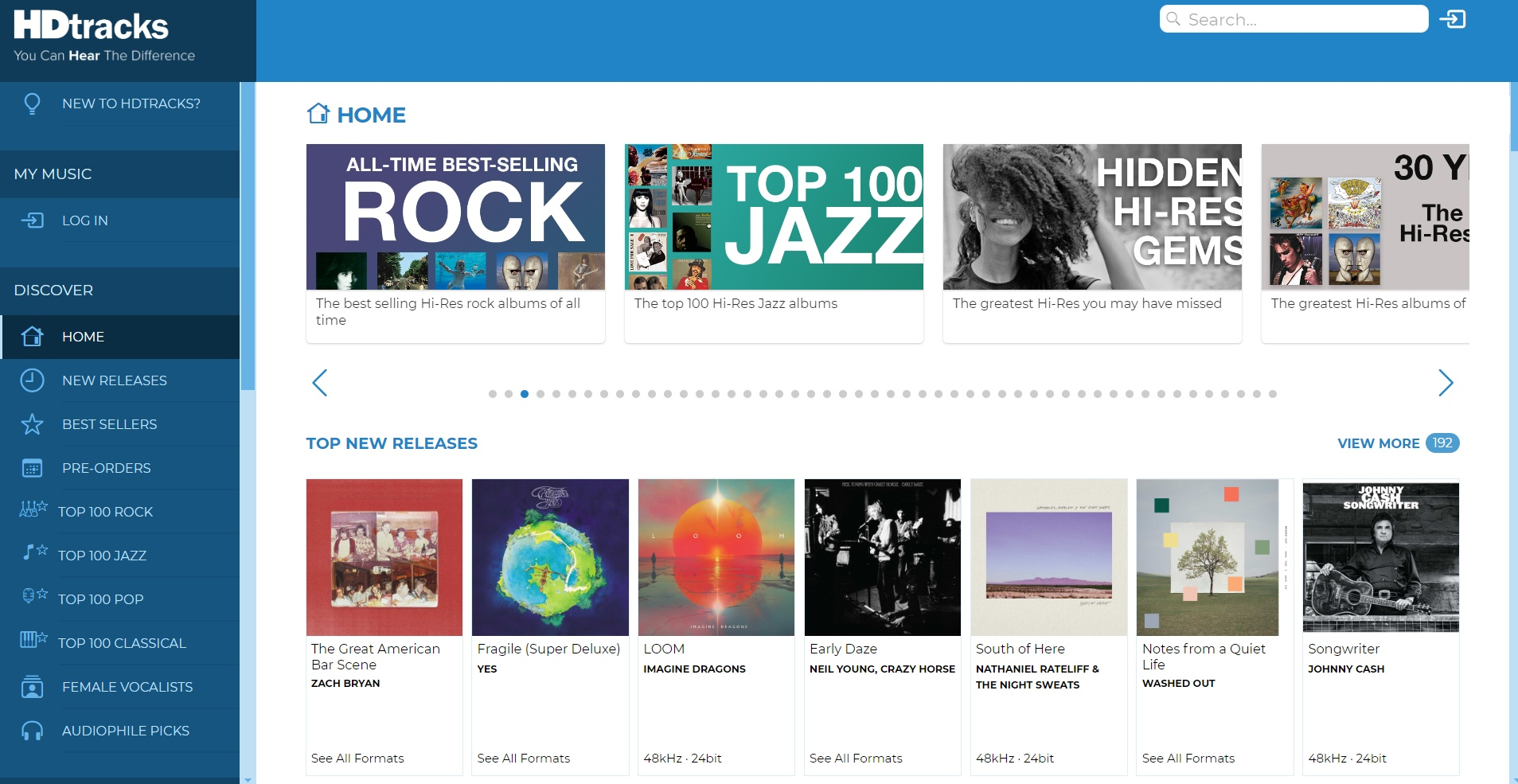Screen dimensions: 1518x784
Task: Click NATHANIEL RATELIFF & THE NIGHT SWEATS artist
Action: [x=1037, y=677]
